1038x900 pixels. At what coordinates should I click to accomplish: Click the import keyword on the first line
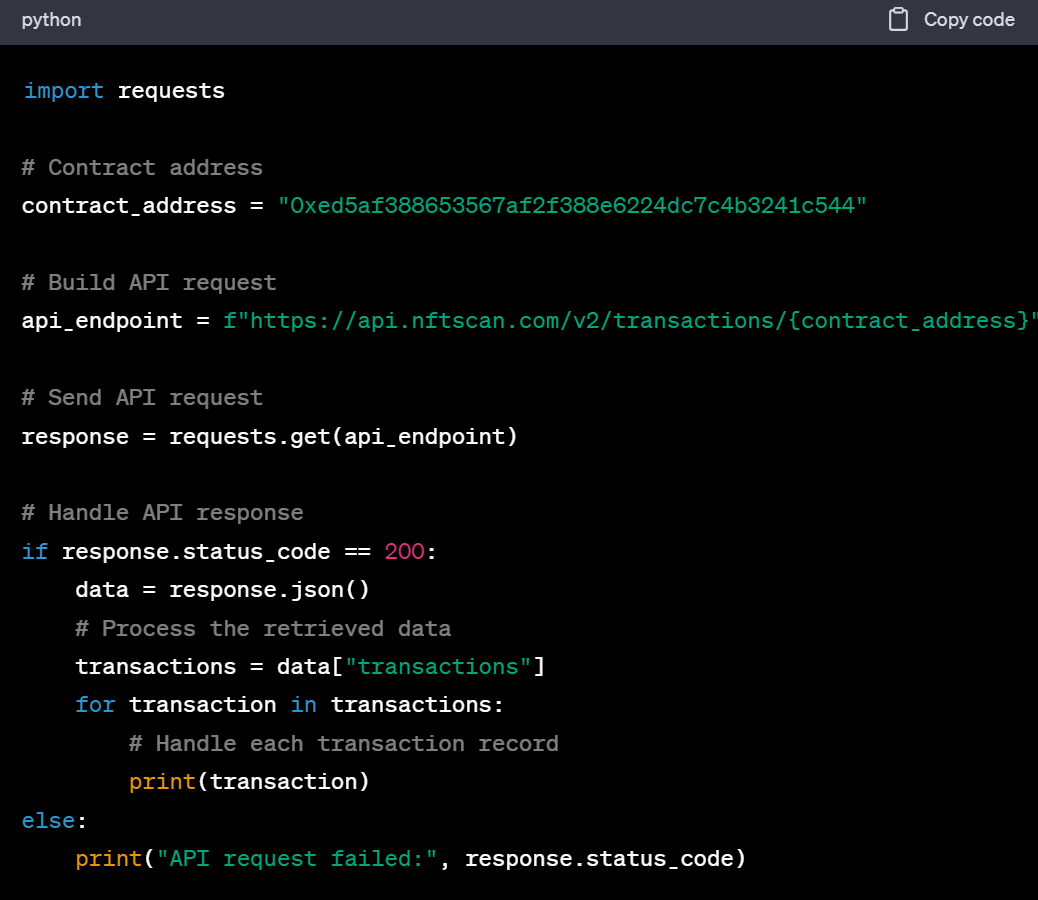click(63, 91)
